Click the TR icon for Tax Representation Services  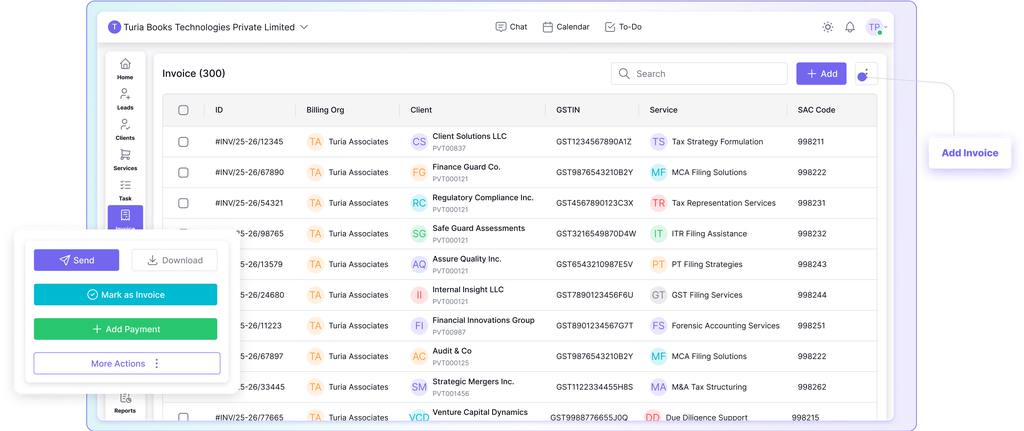click(658, 203)
